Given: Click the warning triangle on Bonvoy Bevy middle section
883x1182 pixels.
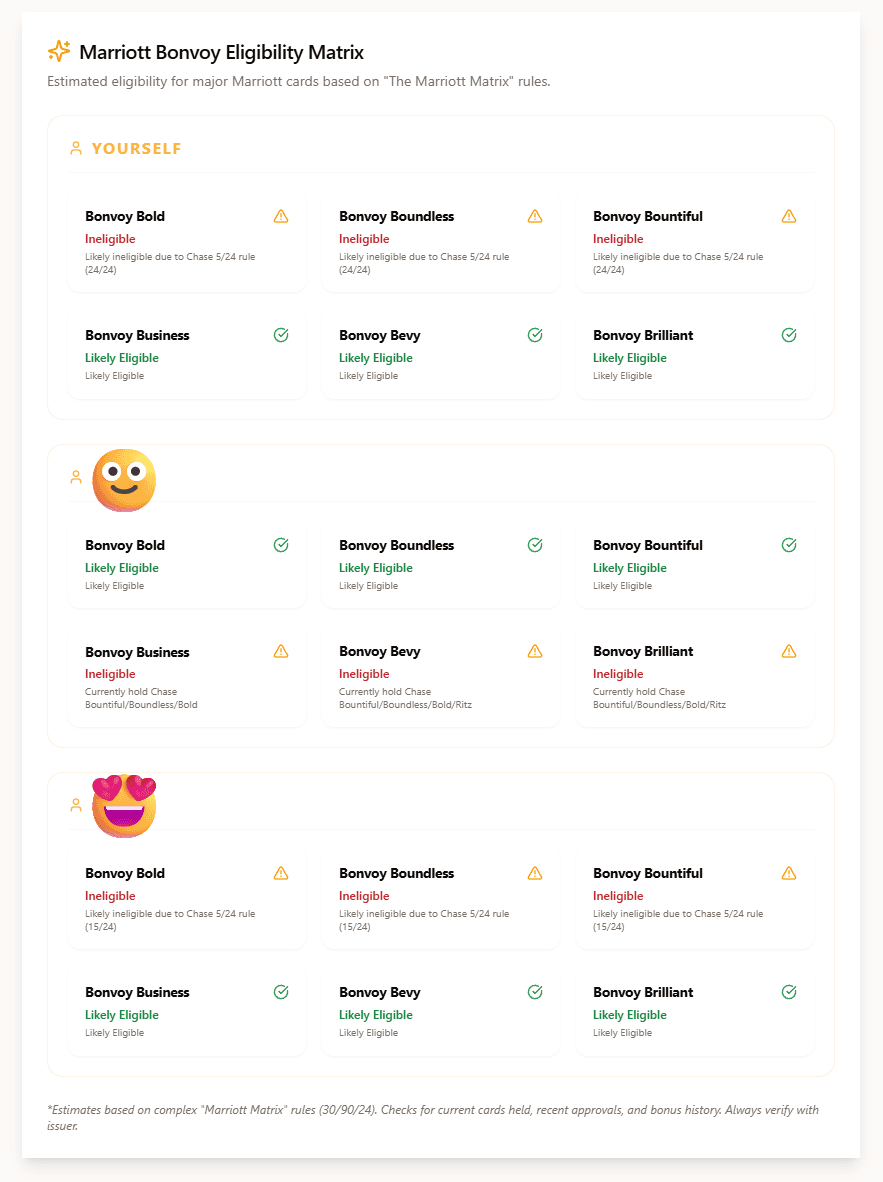Looking at the screenshot, I should [535, 651].
